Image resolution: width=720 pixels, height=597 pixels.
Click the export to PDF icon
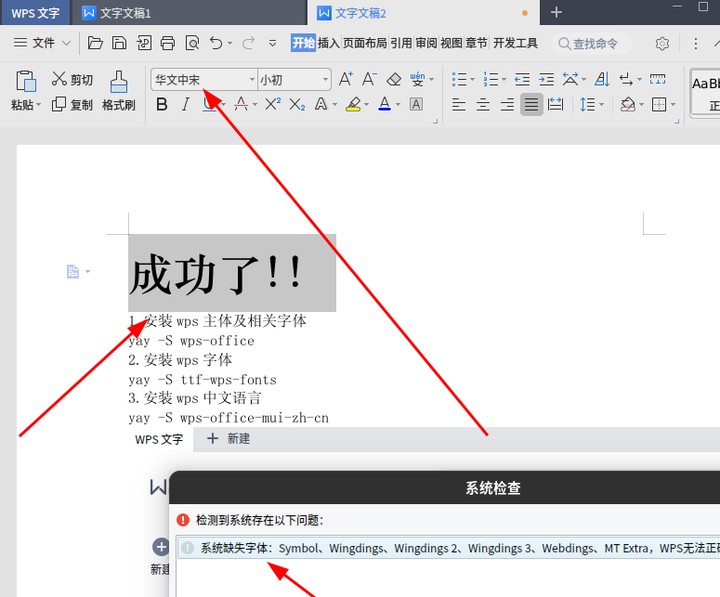pyautogui.click(x=144, y=43)
